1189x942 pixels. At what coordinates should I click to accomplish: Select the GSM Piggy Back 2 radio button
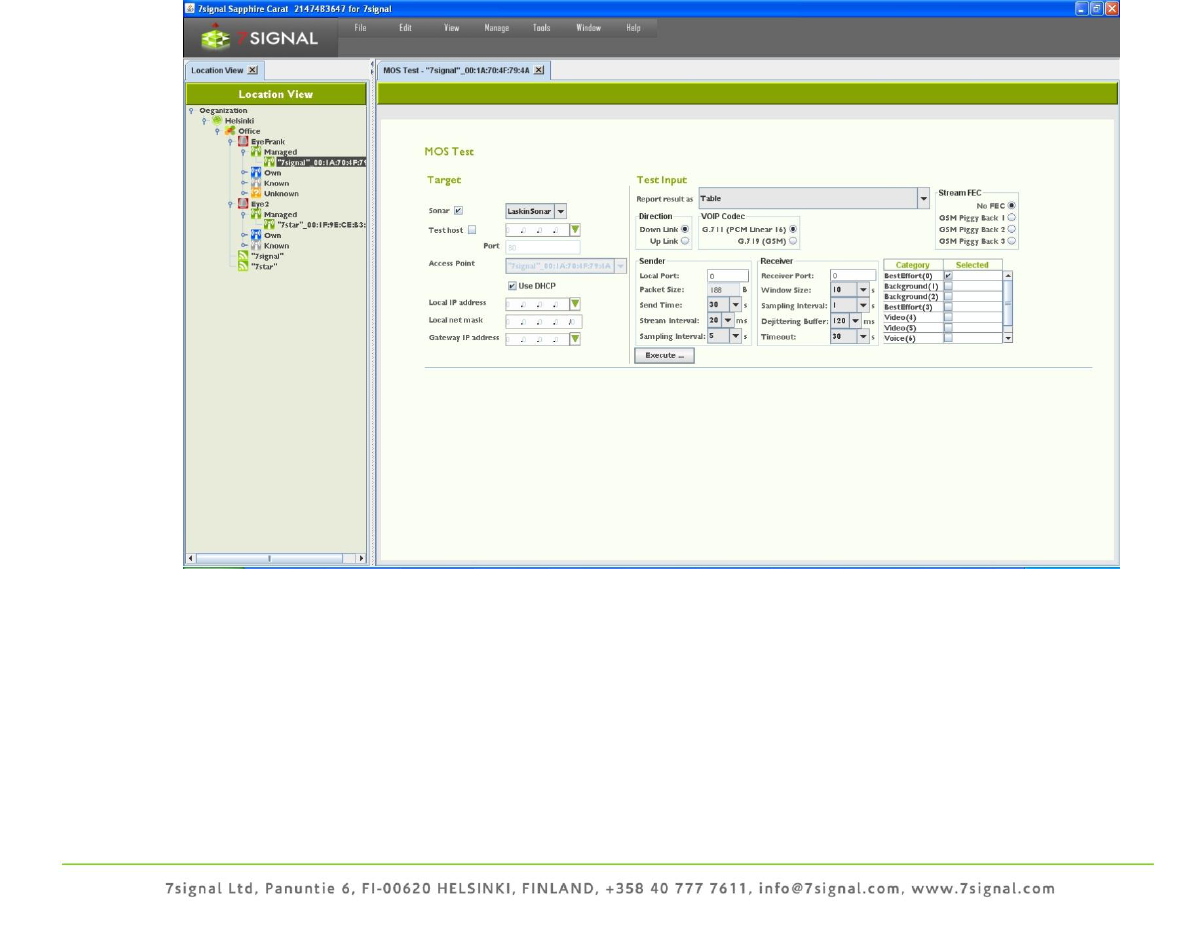pos(1012,229)
